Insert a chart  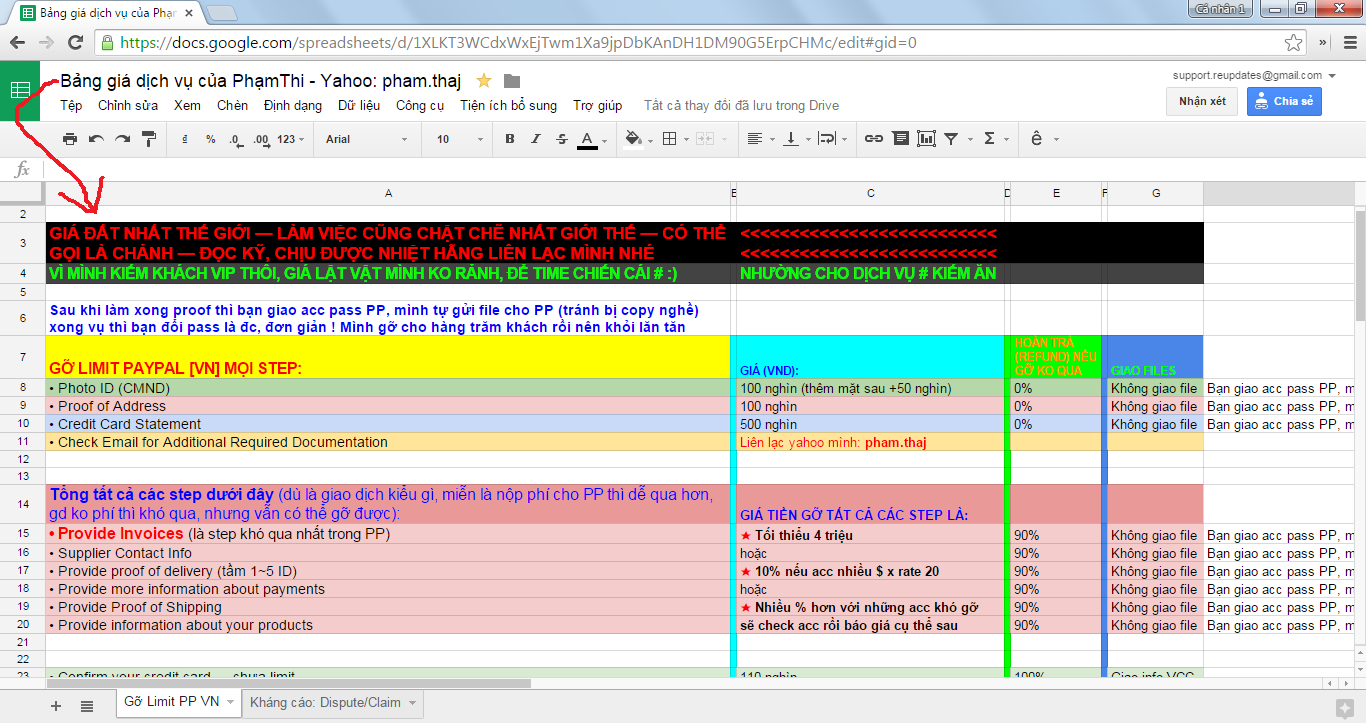pyautogui.click(x=926, y=139)
